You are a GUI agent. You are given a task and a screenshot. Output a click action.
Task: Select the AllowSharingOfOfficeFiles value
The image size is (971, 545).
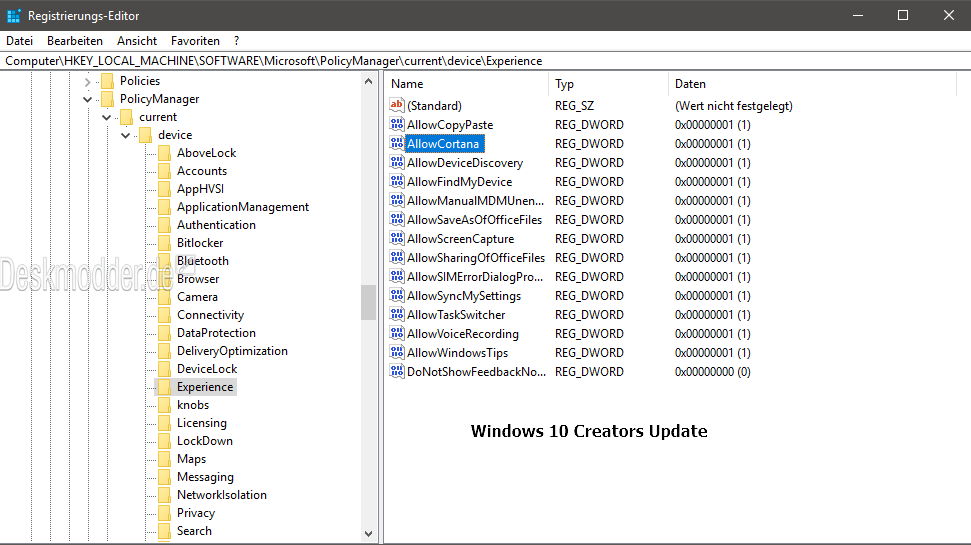pos(476,258)
